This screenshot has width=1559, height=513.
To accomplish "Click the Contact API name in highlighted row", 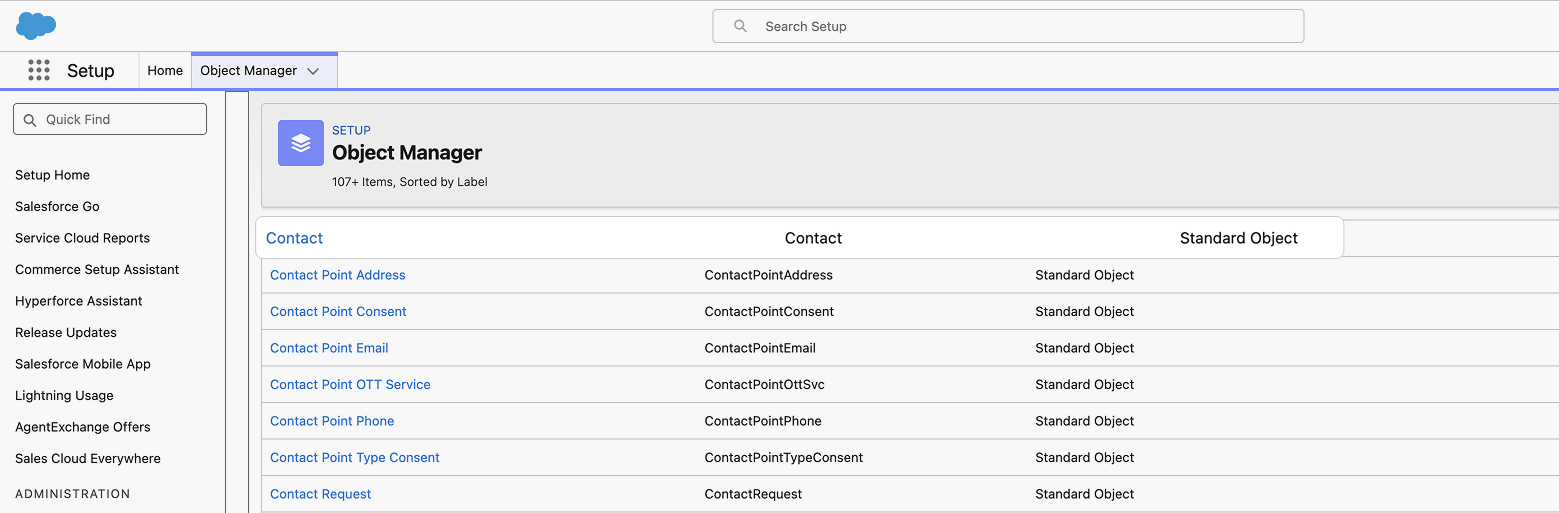I will (814, 238).
